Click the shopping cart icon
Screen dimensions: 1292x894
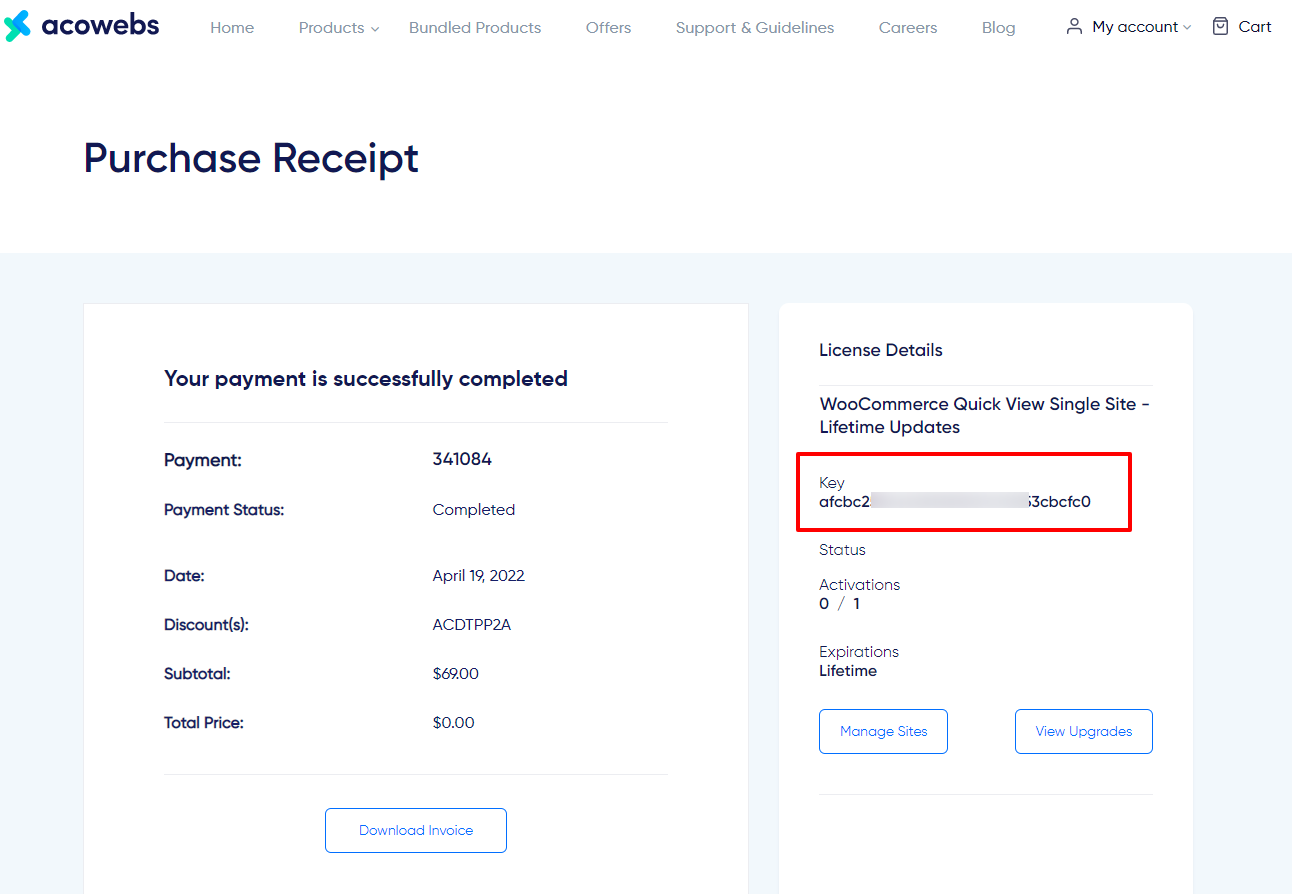[x=1220, y=26]
